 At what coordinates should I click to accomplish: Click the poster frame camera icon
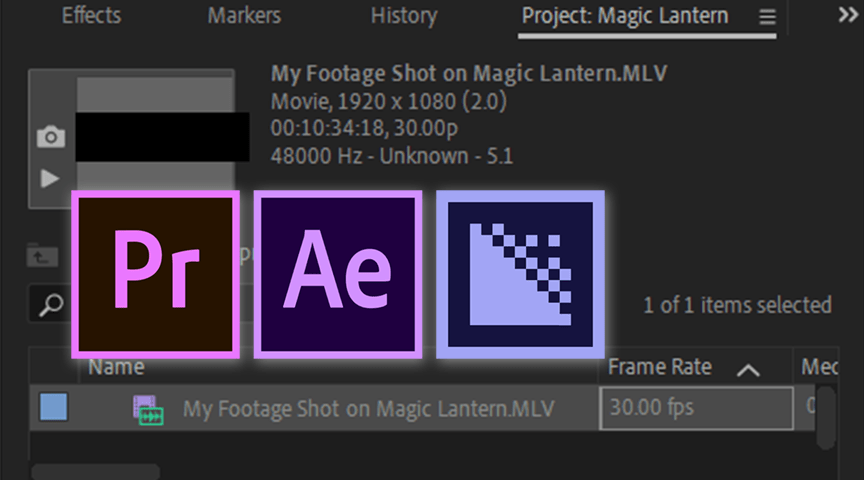click(x=50, y=138)
